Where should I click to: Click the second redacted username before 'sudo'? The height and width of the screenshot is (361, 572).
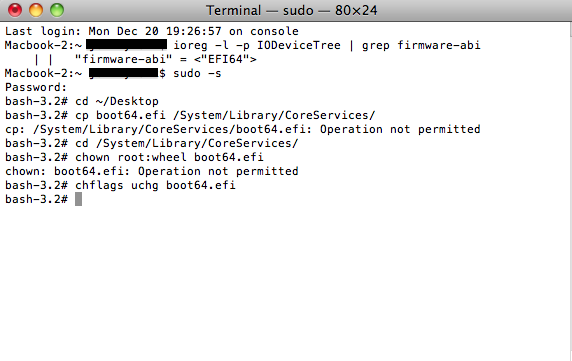(x=124, y=73)
